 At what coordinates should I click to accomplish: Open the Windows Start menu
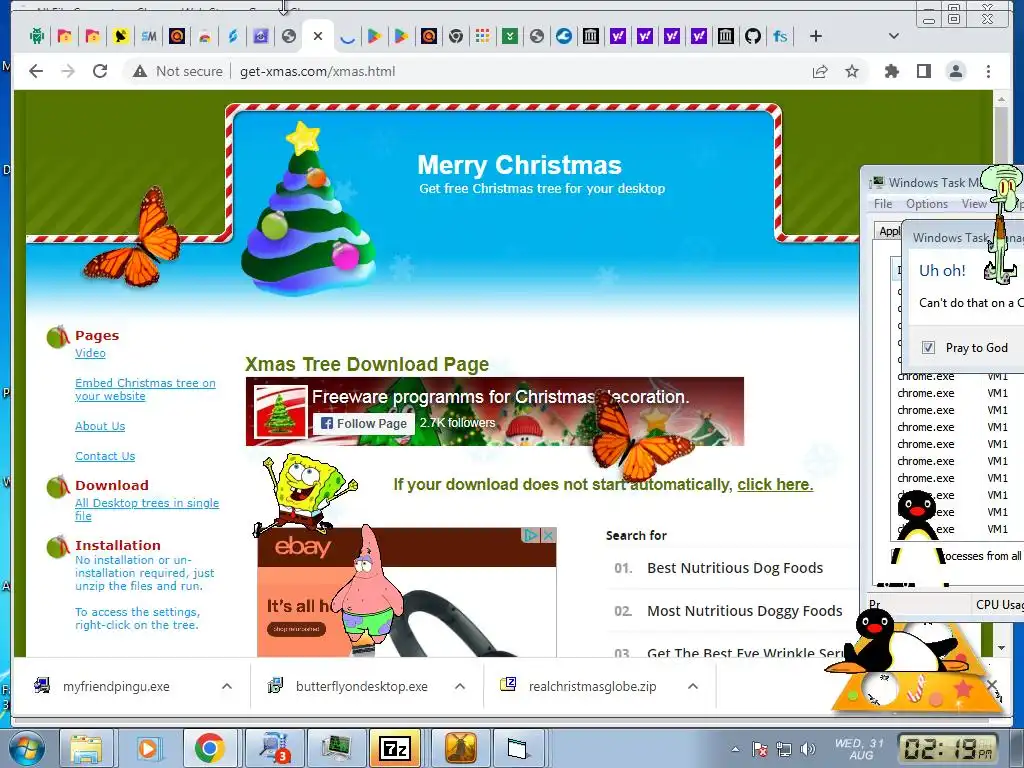point(26,748)
